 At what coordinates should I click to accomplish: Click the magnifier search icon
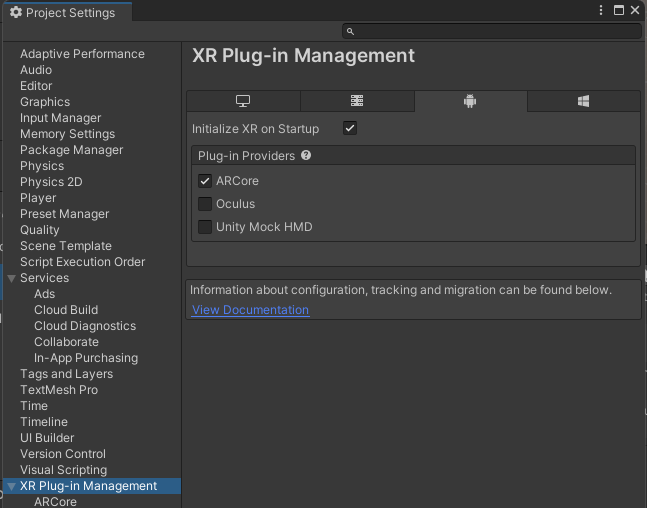[x=350, y=31]
